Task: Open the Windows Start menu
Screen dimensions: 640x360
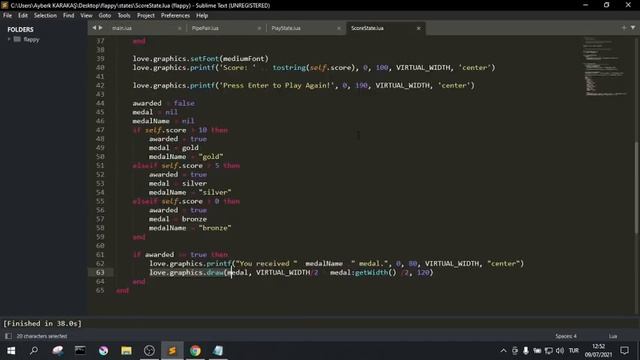Action: tap(11, 351)
